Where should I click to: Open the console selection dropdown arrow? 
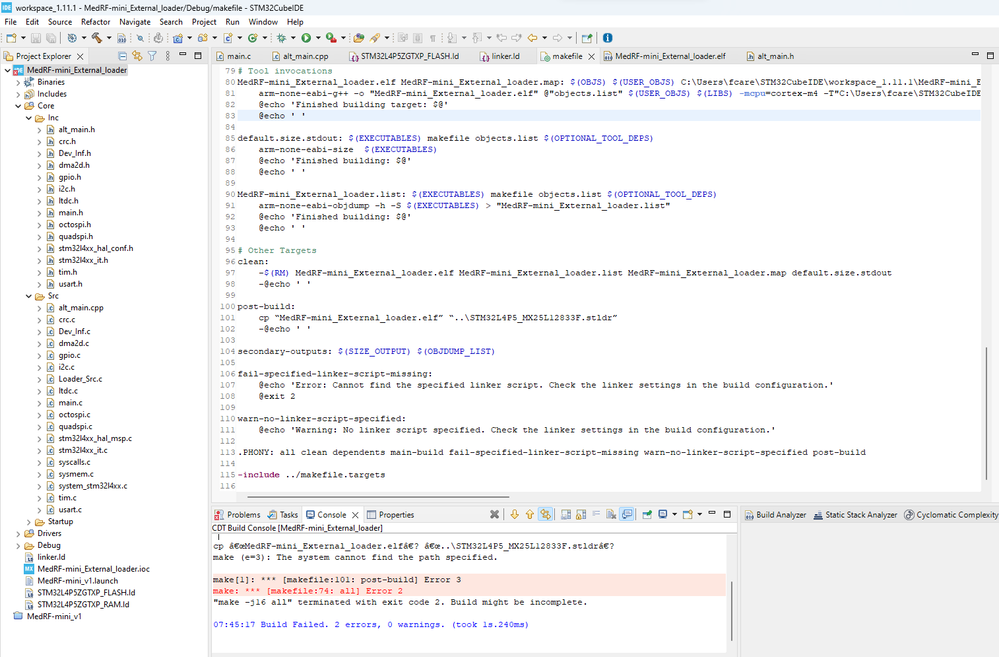click(675, 514)
